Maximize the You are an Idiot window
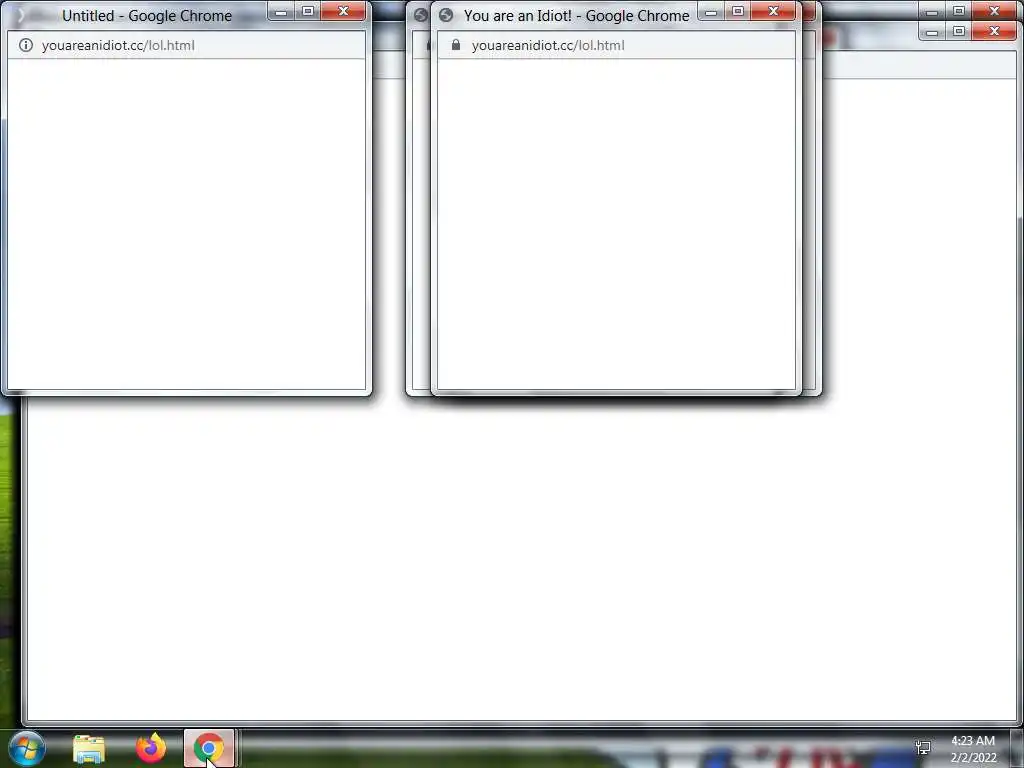The image size is (1024, 768). pos(738,11)
